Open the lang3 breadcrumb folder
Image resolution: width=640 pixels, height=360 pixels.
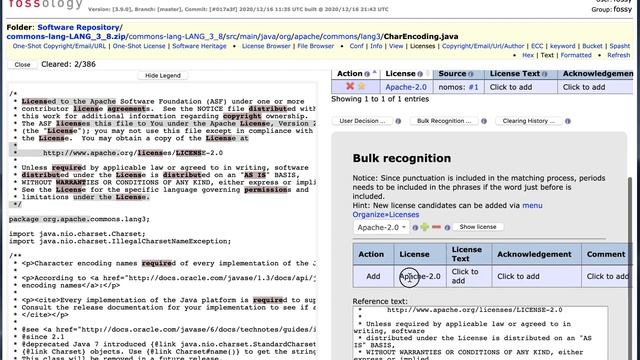(370, 36)
